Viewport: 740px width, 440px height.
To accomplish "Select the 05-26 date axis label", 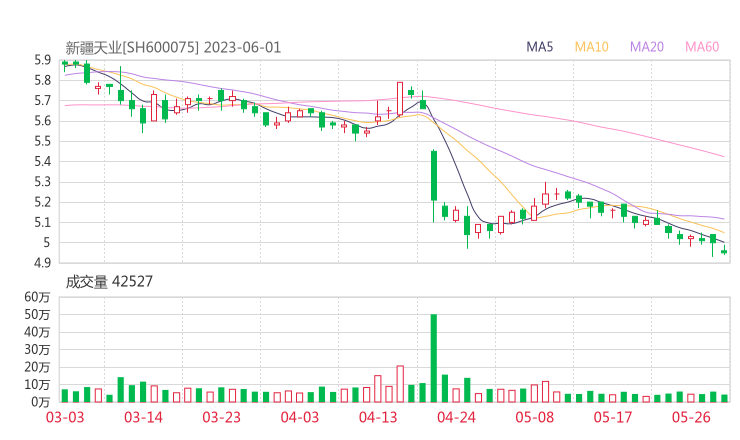I will [691, 417].
